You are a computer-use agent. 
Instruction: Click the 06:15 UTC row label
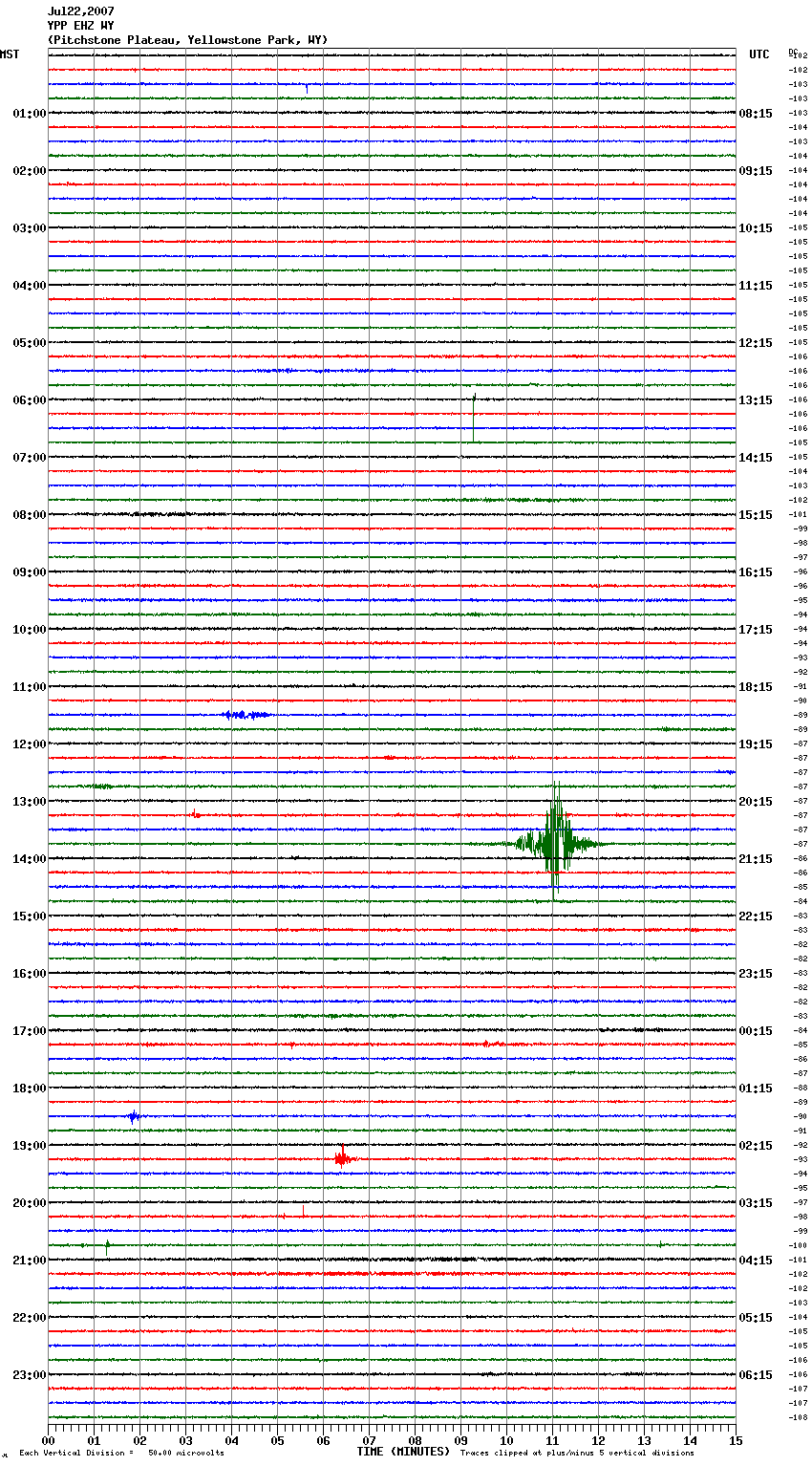(756, 1375)
